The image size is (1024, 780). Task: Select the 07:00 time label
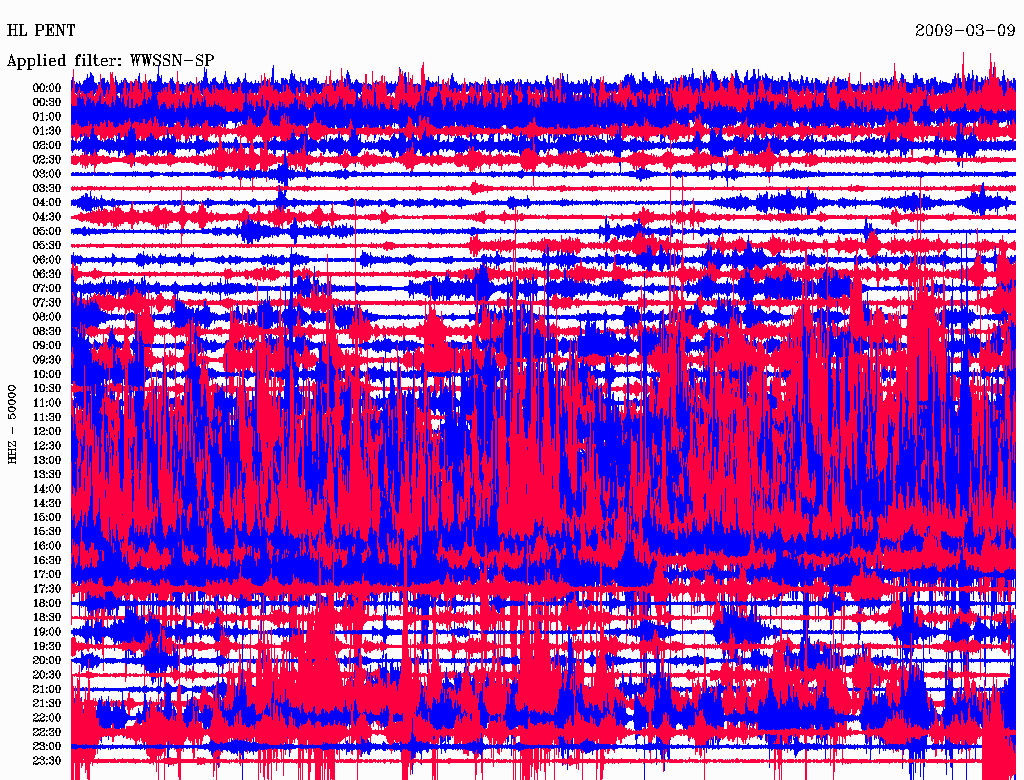[x=47, y=289]
